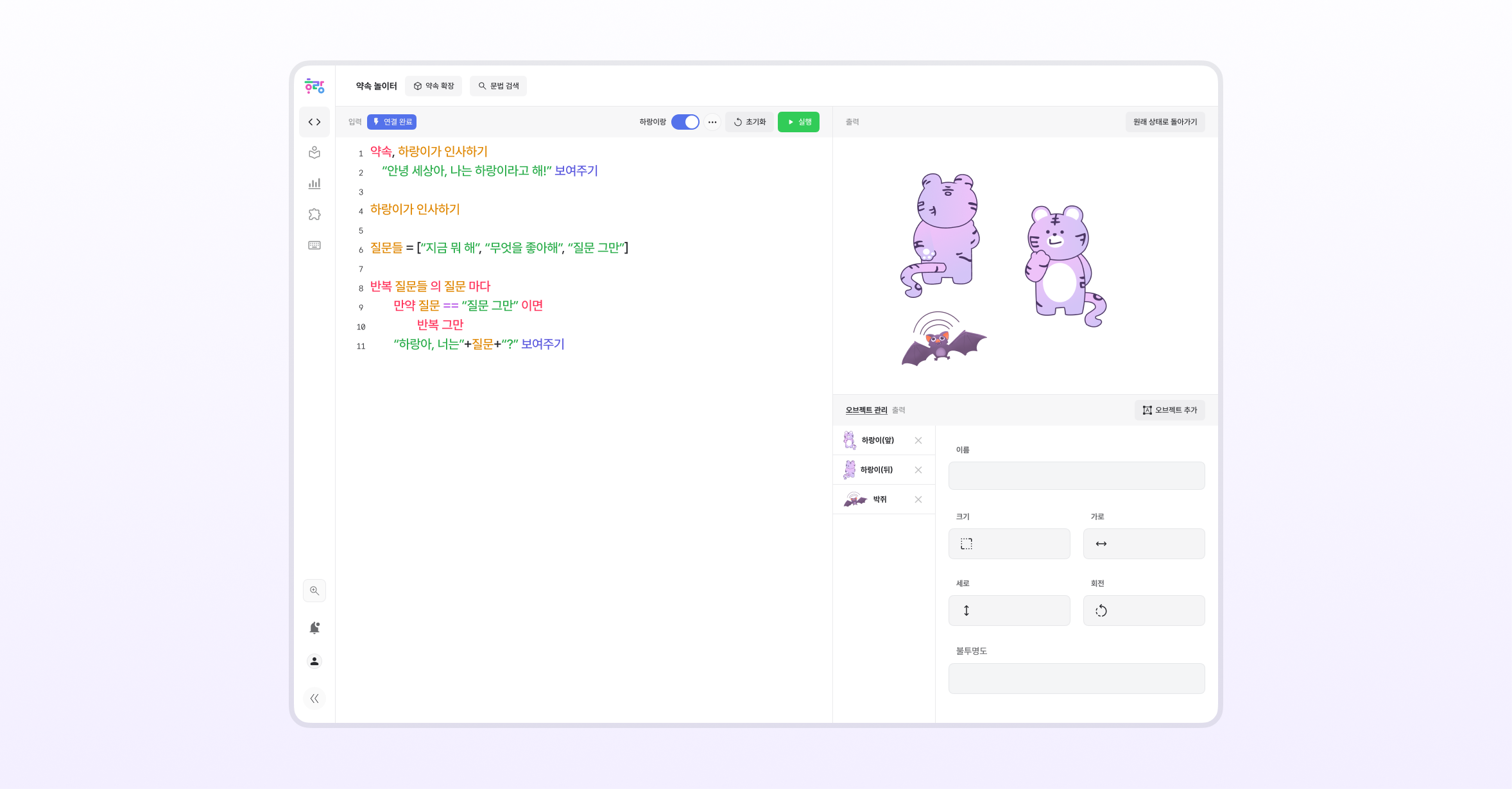
Task: Select 하랑이(뒤) in object list
Action: click(x=876, y=470)
